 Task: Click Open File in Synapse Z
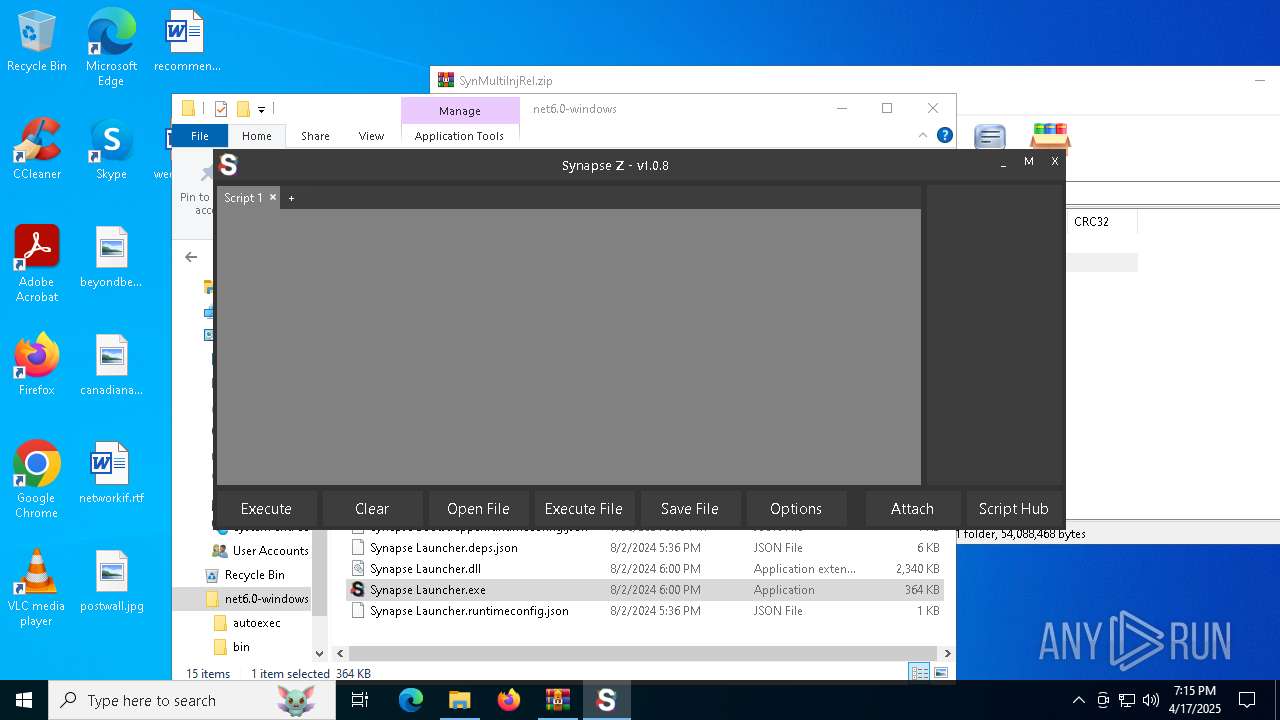click(478, 508)
